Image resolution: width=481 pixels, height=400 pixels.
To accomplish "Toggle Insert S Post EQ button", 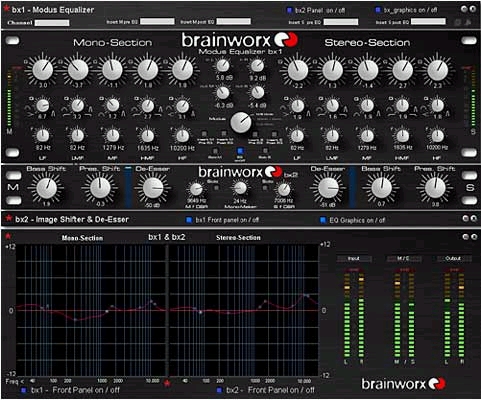I will point(275,134).
